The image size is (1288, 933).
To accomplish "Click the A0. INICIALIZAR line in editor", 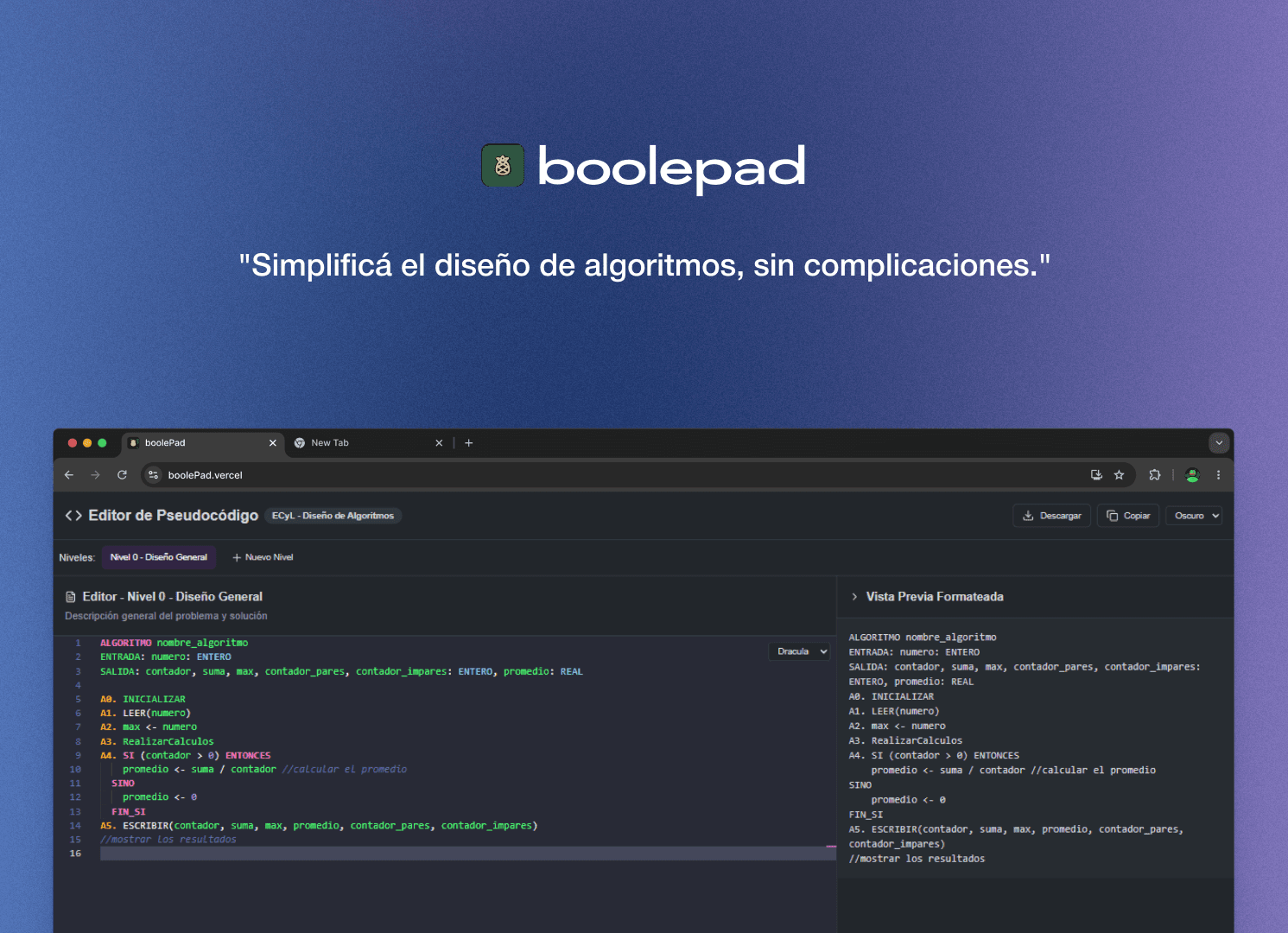I will pyautogui.click(x=143, y=699).
